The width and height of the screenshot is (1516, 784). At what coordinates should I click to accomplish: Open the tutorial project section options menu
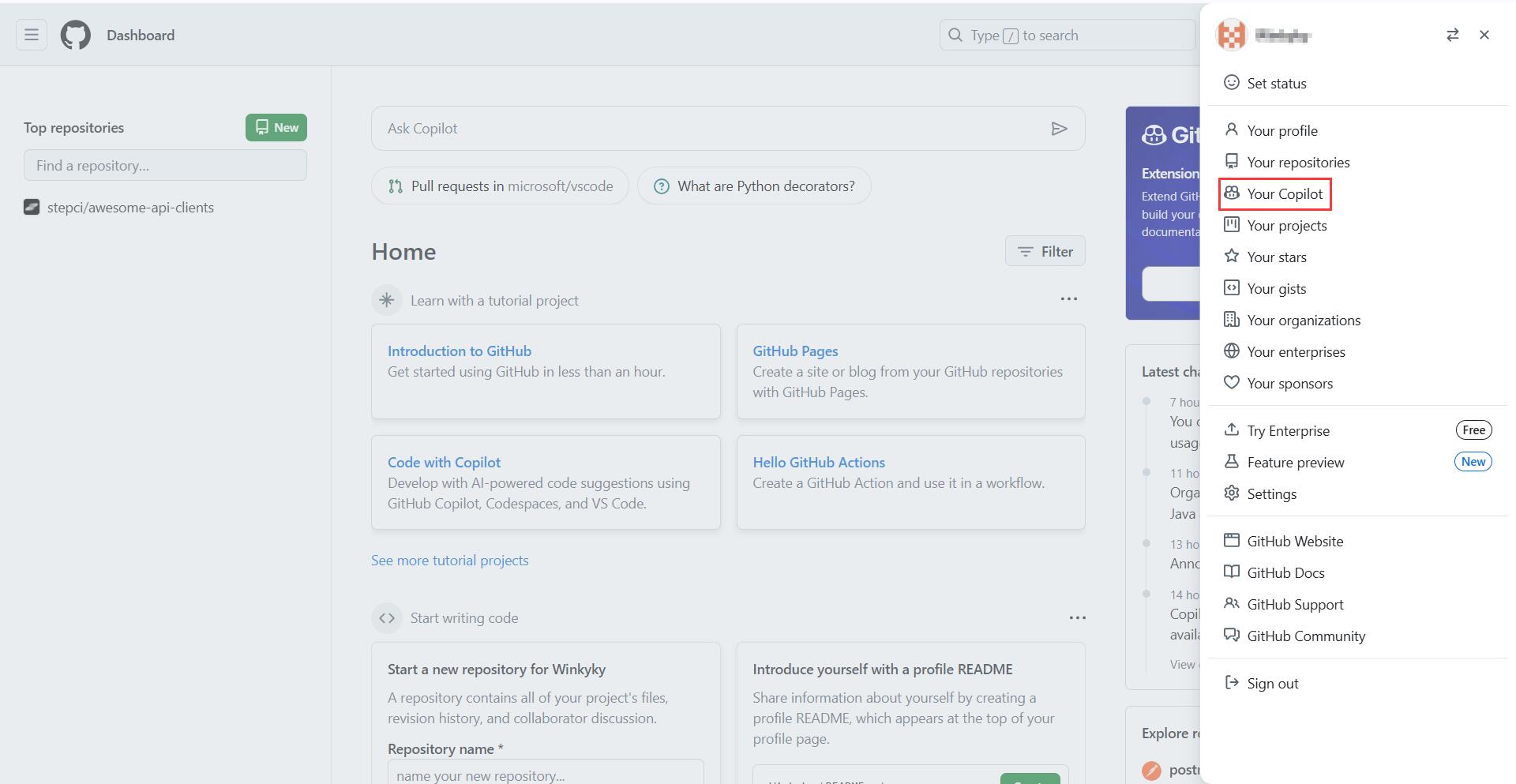pos(1068,299)
